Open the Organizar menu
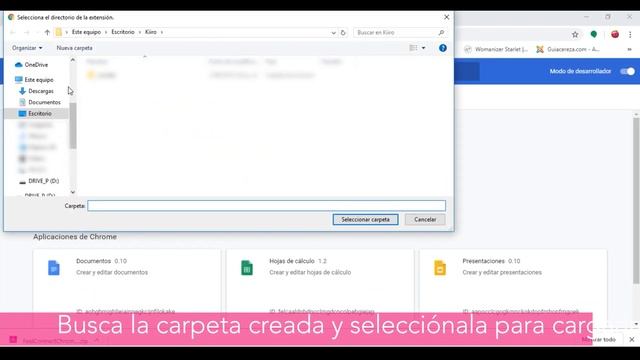640x360 pixels. point(27,48)
